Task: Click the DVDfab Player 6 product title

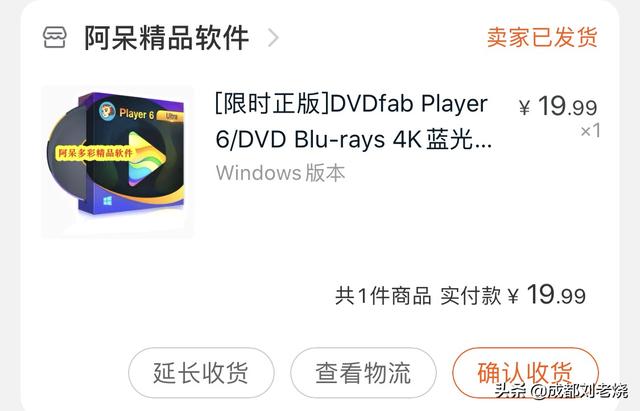Action: click(x=353, y=121)
